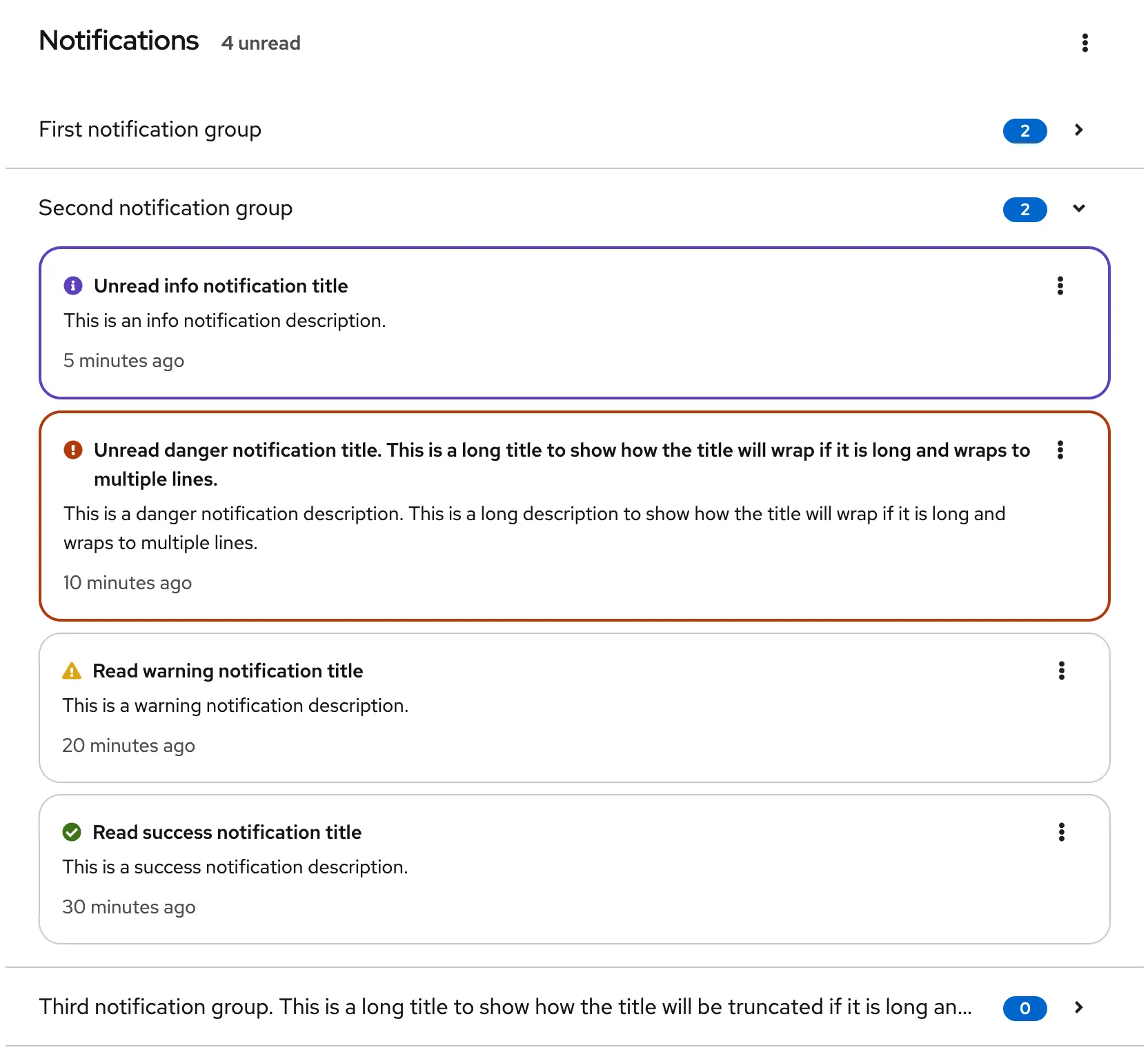This screenshot has width=1148, height=1050.
Task: Click the Second notification group title
Action: (x=166, y=208)
